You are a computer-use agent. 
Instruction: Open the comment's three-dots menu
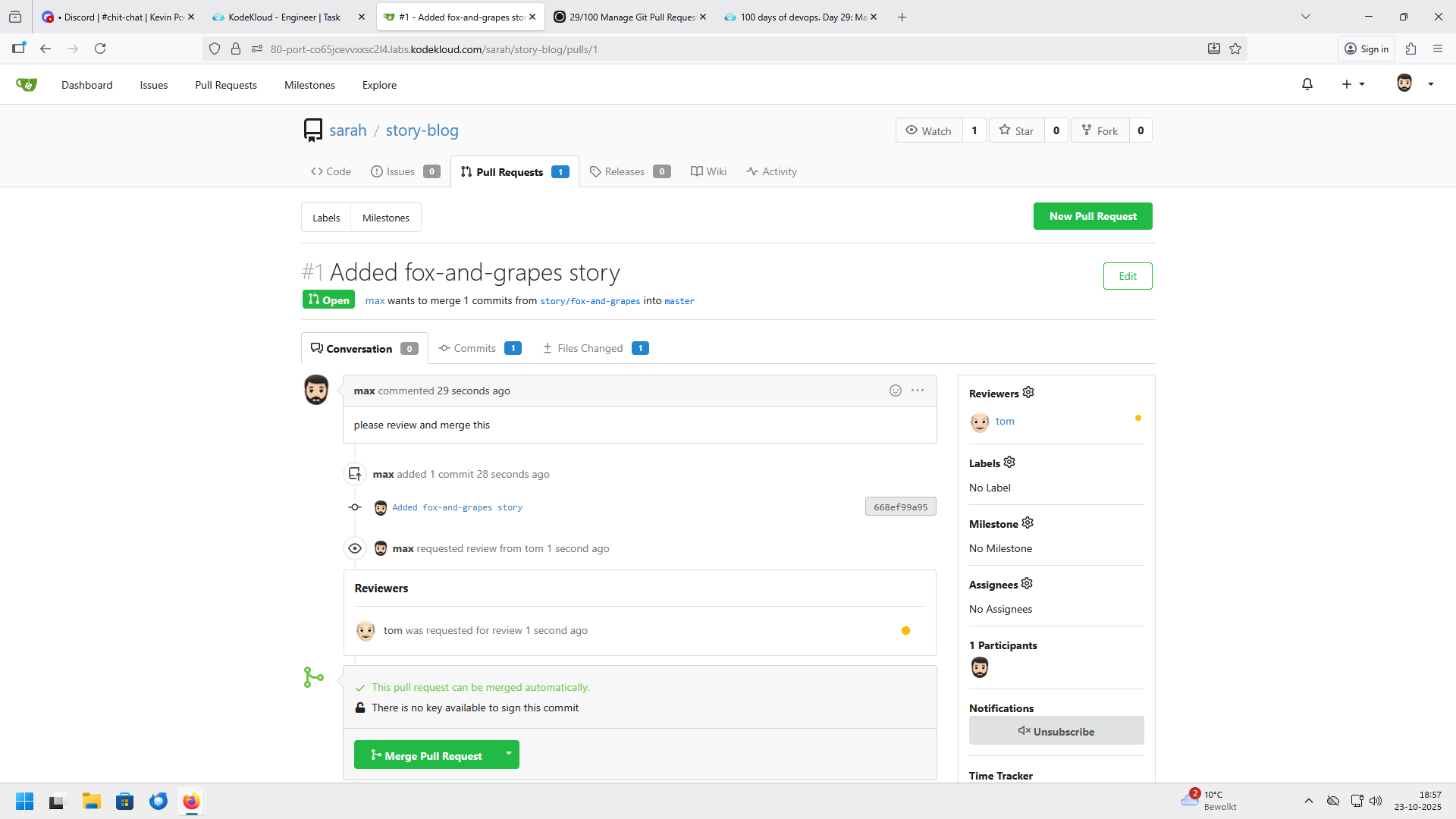tap(918, 391)
